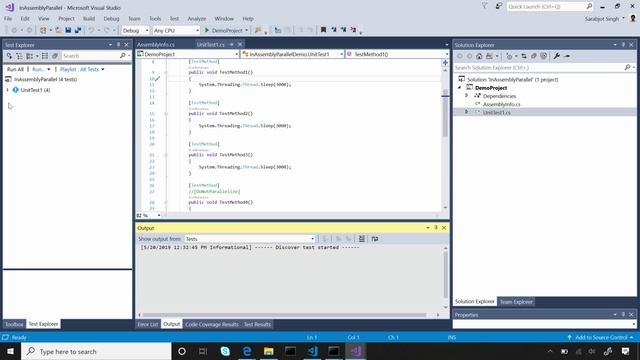Switch to the Test Results tab
640x360 pixels.
click(257, 324)
